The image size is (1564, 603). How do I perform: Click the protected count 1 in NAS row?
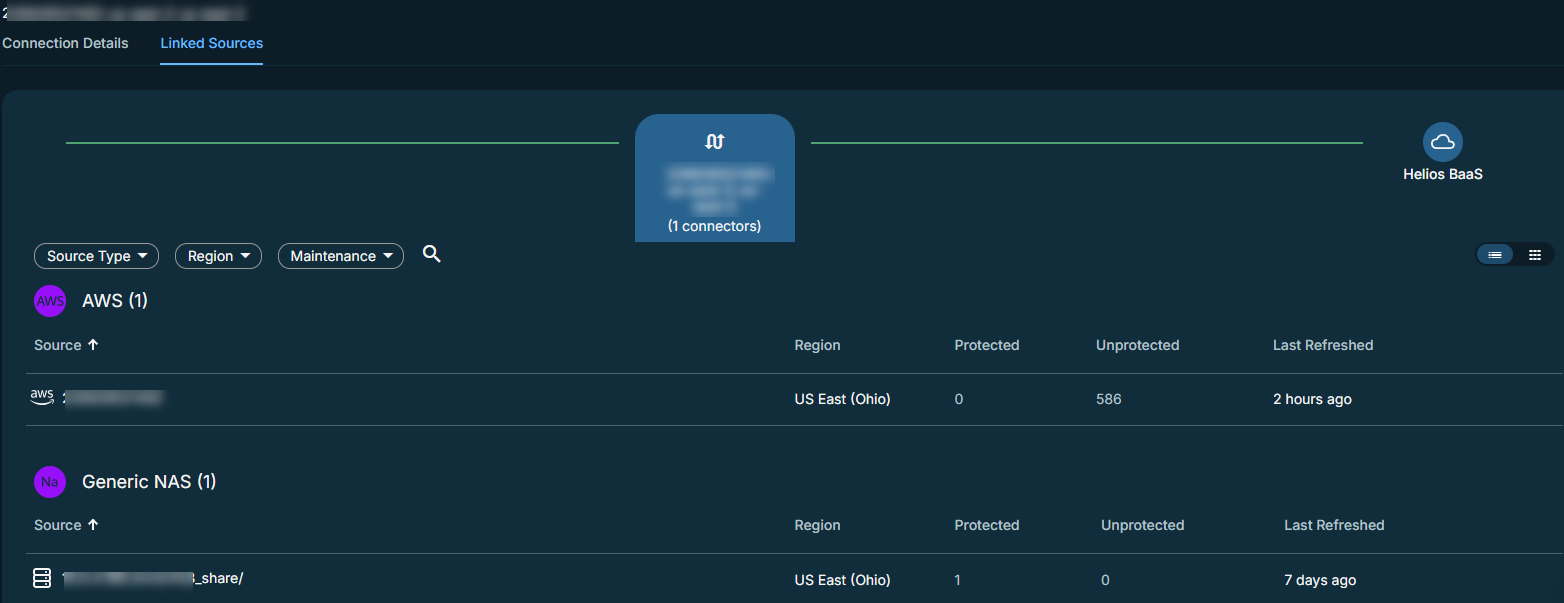click(x=958, y=580)
